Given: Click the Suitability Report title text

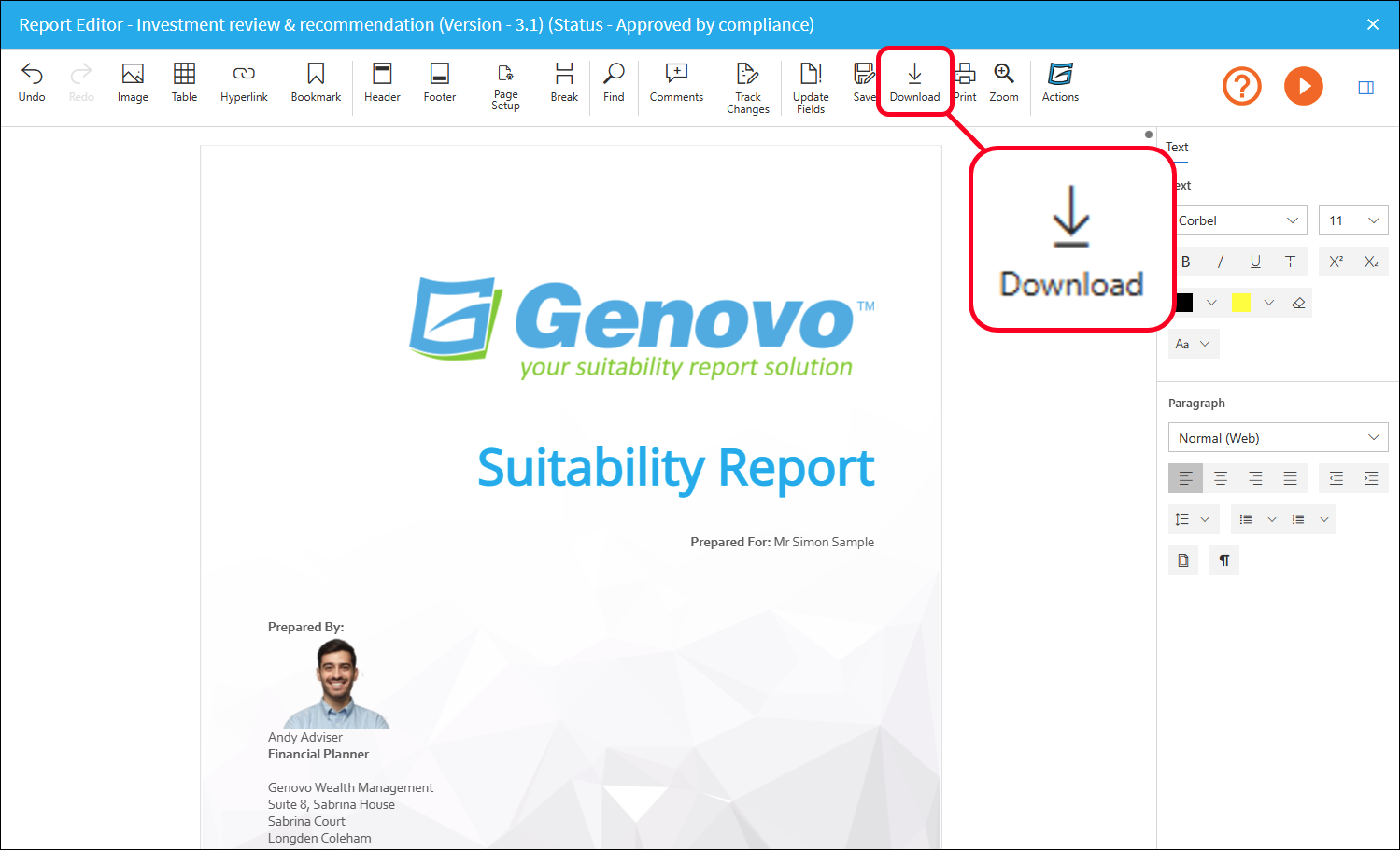Looking at the screenshot, I should 676,469.
